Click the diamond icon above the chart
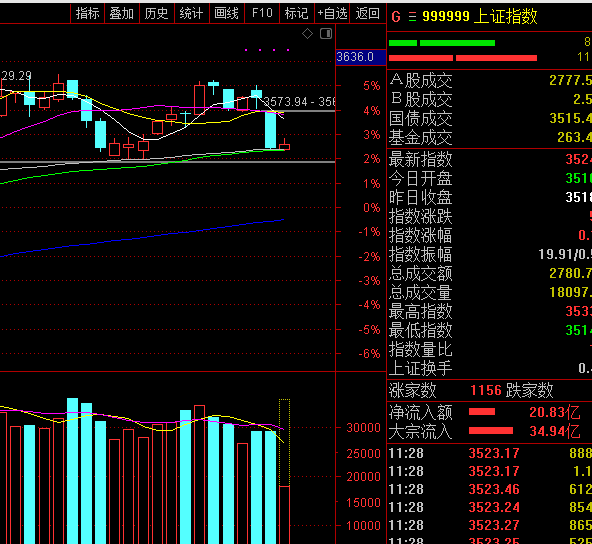The image size is (592, 544). pyautogui.click(x=307, y=34)
